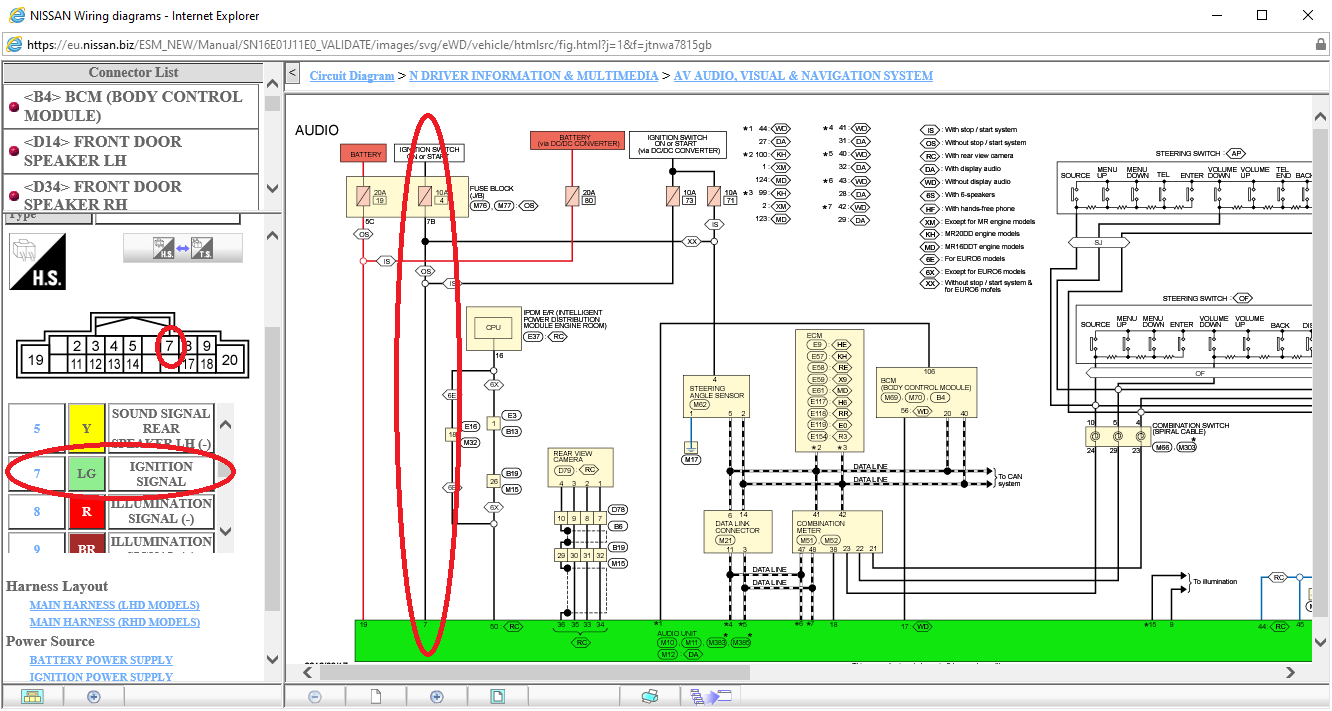This screenshot has width=1332, height=711.
Task: Zoom in the wiring diagram with plus icon
Action: tap(436, 696)
